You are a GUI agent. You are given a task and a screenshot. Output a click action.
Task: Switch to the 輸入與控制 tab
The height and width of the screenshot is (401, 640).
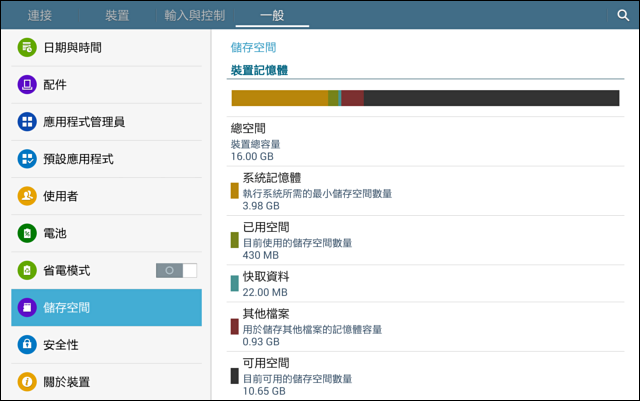(x=195, y=16)
